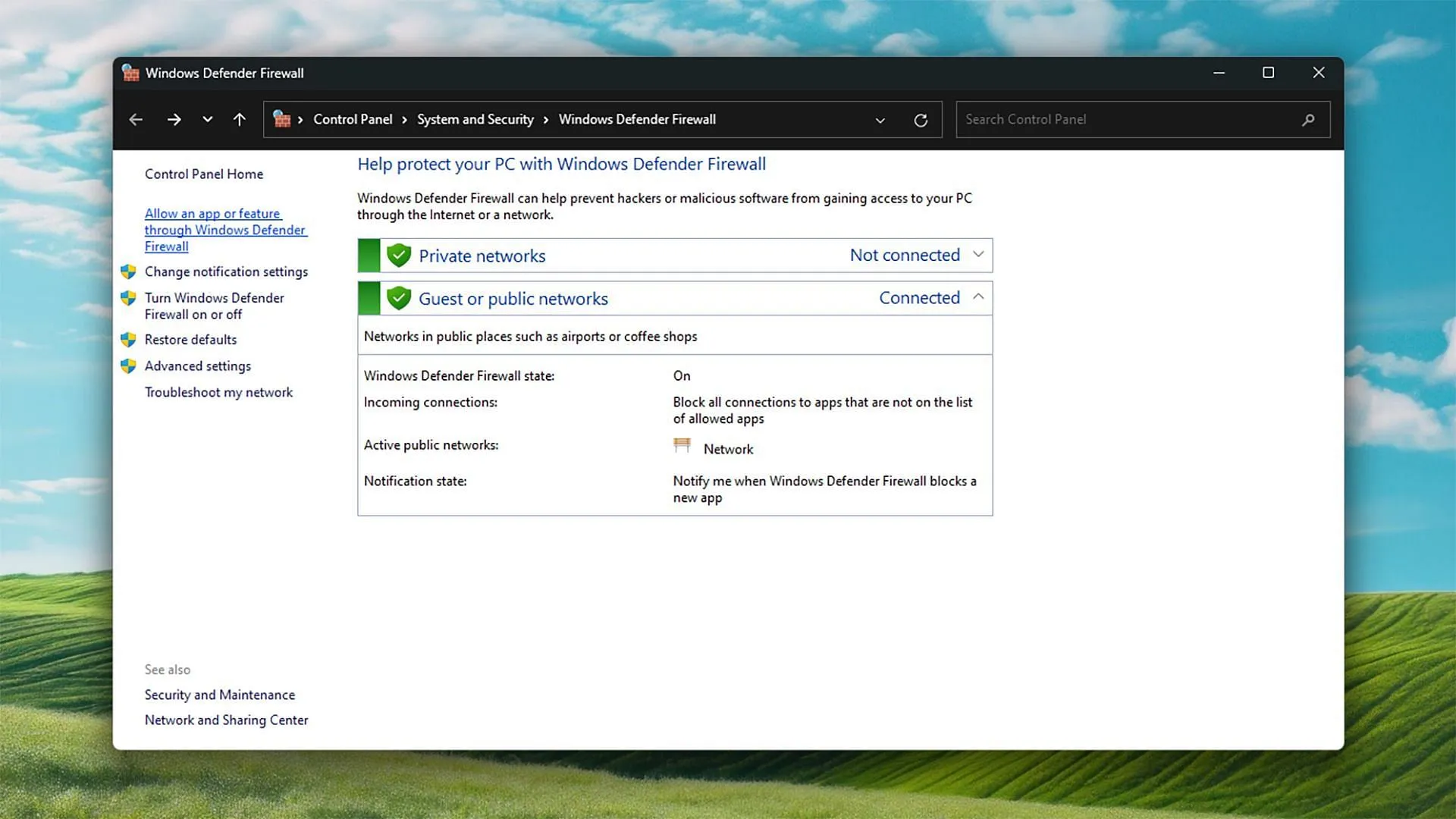Select System and Security in breadcrumb

pos(476,118)
